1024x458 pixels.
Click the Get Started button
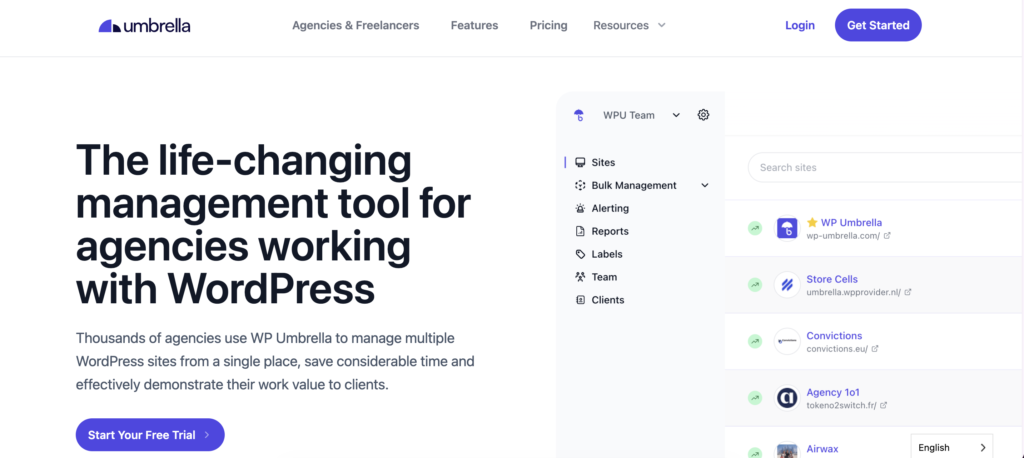click(x=877, y=25)
